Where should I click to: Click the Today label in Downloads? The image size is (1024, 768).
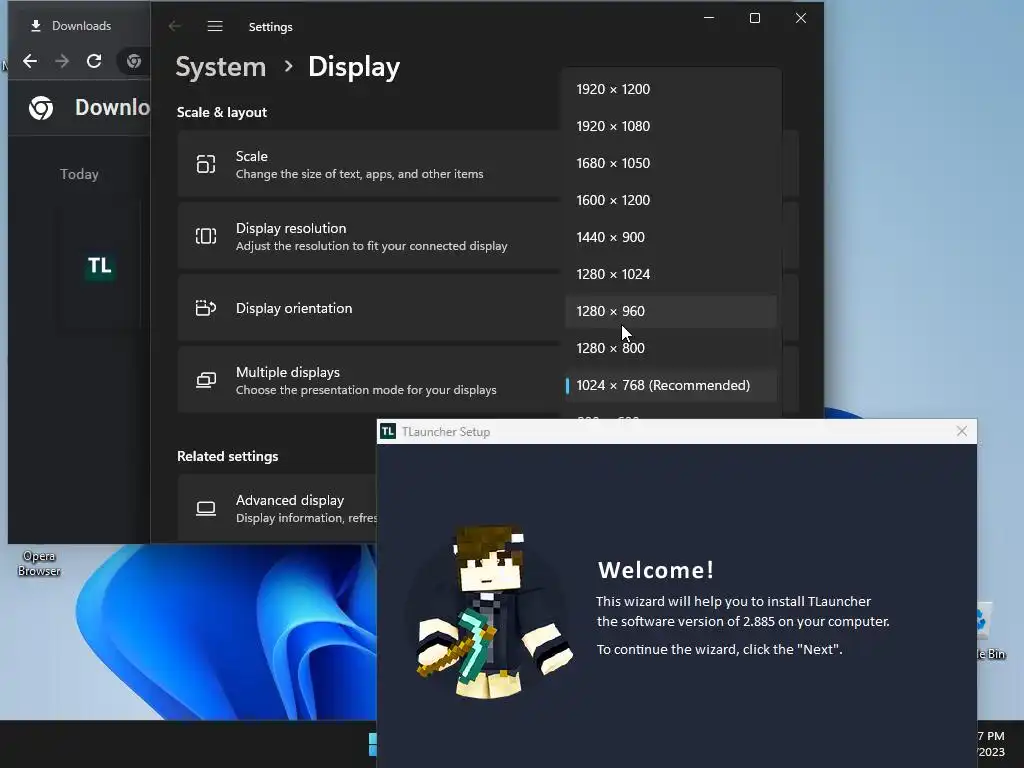(79, 174)
